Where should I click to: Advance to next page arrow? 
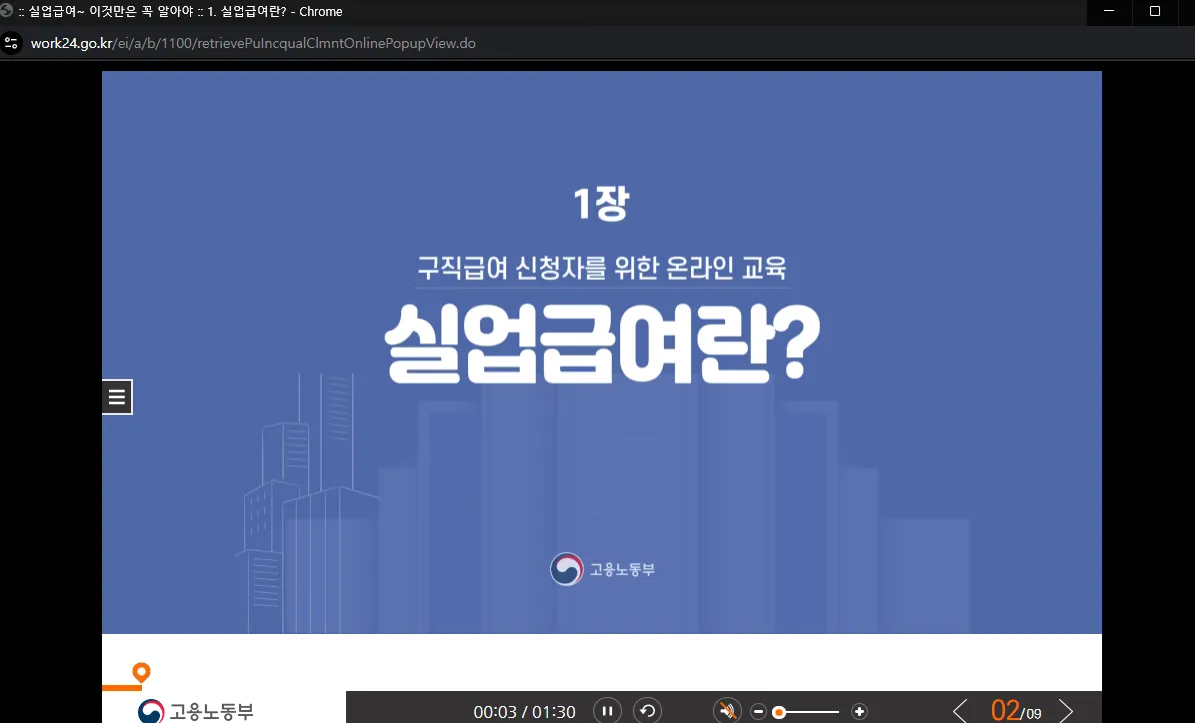[x=1066, y=711]
